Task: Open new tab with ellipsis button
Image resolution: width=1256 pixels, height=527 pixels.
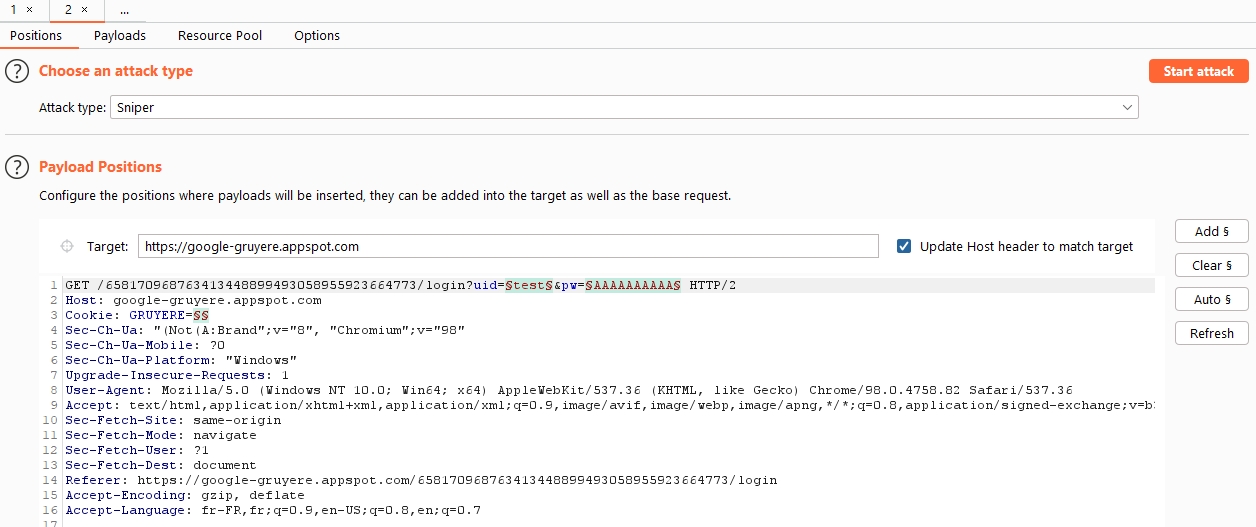Action: pos(124,10)
